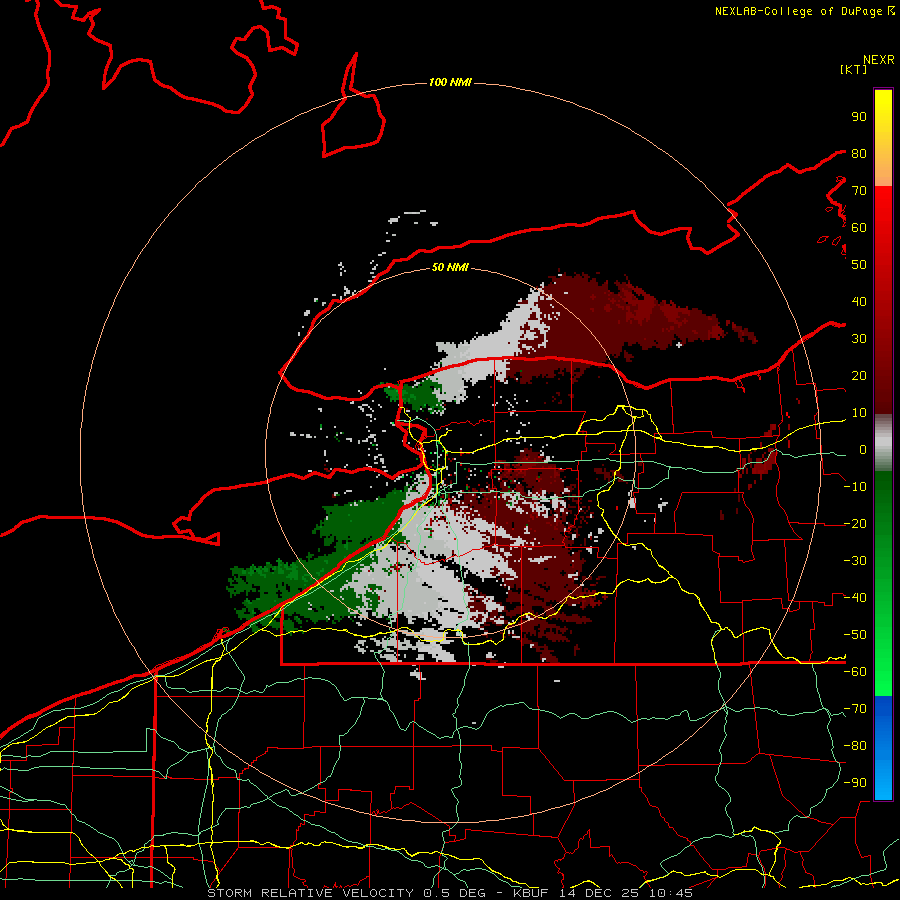Click the 40 value on the velocity scale
Image resolution: width=900 pixels, height=900 pixels.
859,302
